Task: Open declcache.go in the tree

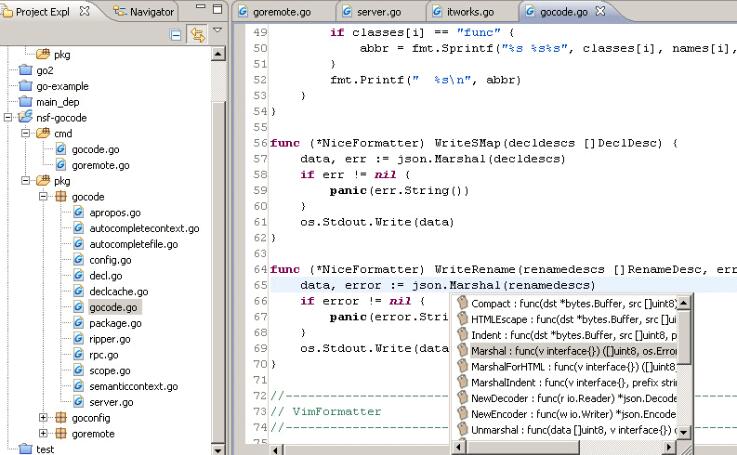Action: tap(119, 291)
